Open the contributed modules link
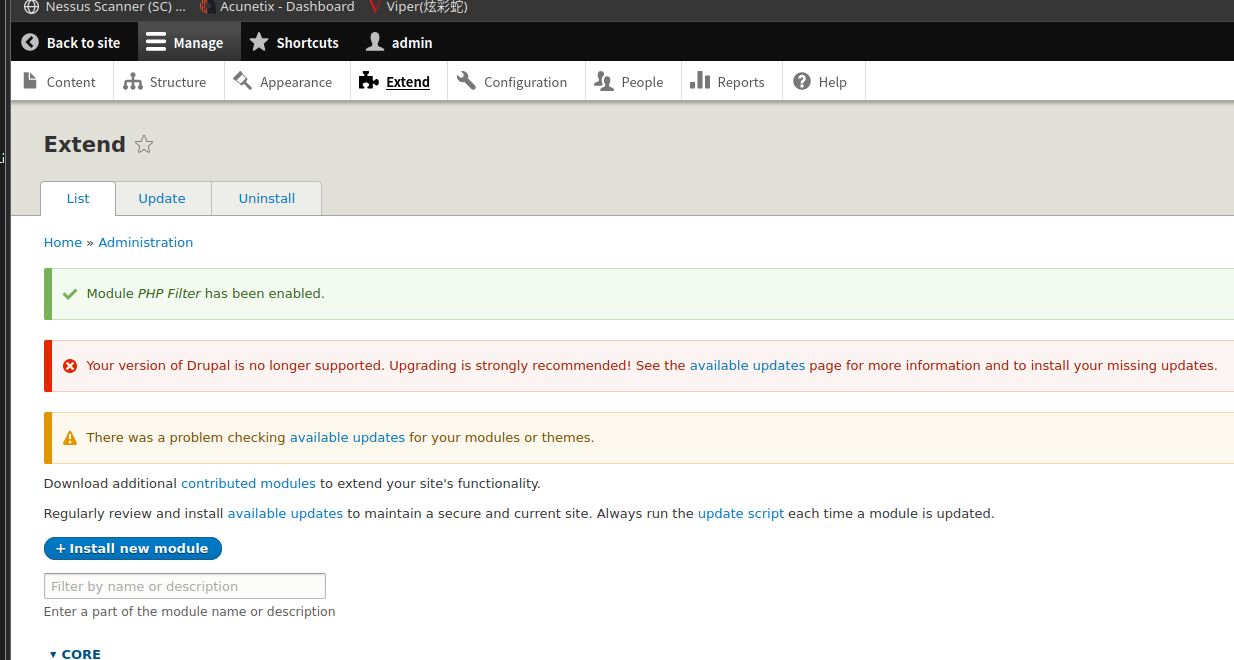 (248, 484)
